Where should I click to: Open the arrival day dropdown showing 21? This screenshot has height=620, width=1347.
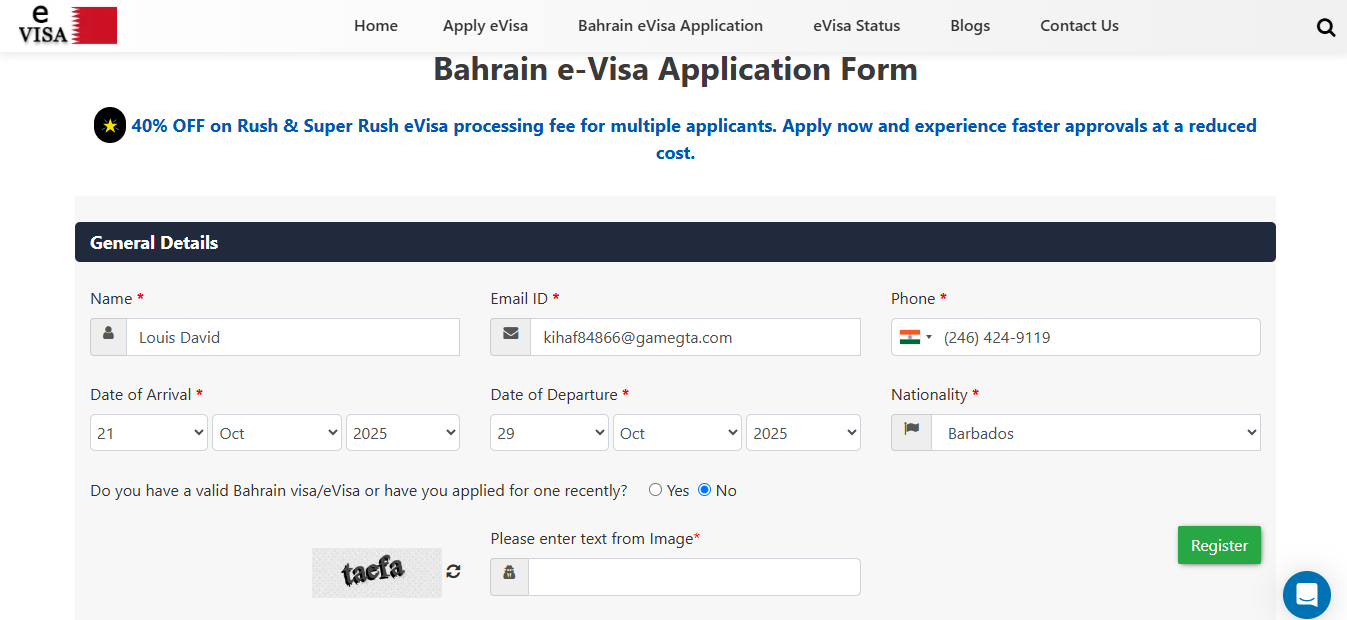(x=149, y=433)
